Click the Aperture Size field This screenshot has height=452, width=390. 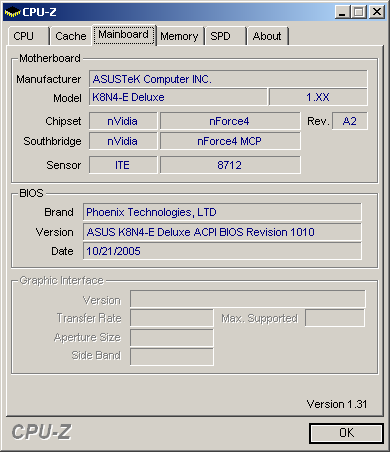pos(172,338)
